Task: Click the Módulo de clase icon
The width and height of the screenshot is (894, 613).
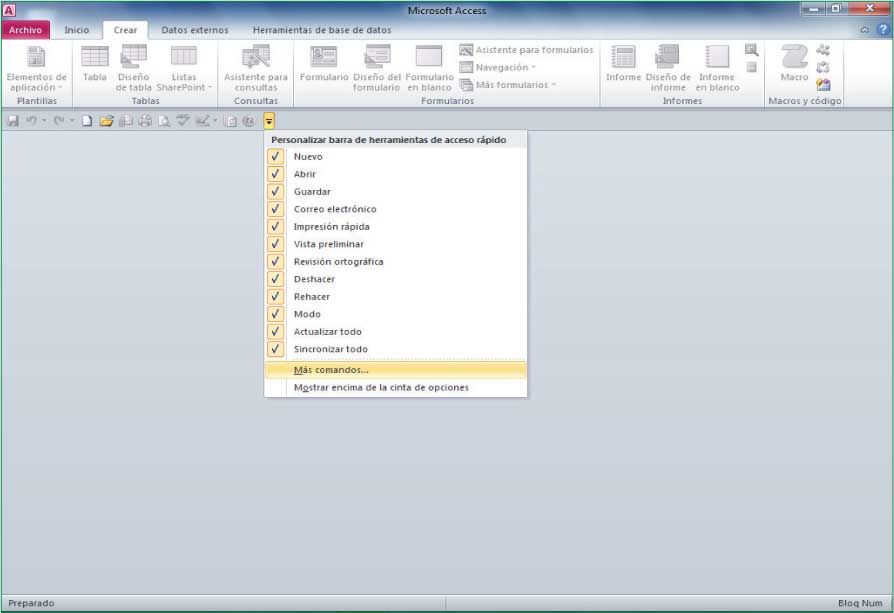Action: point(823,67)
